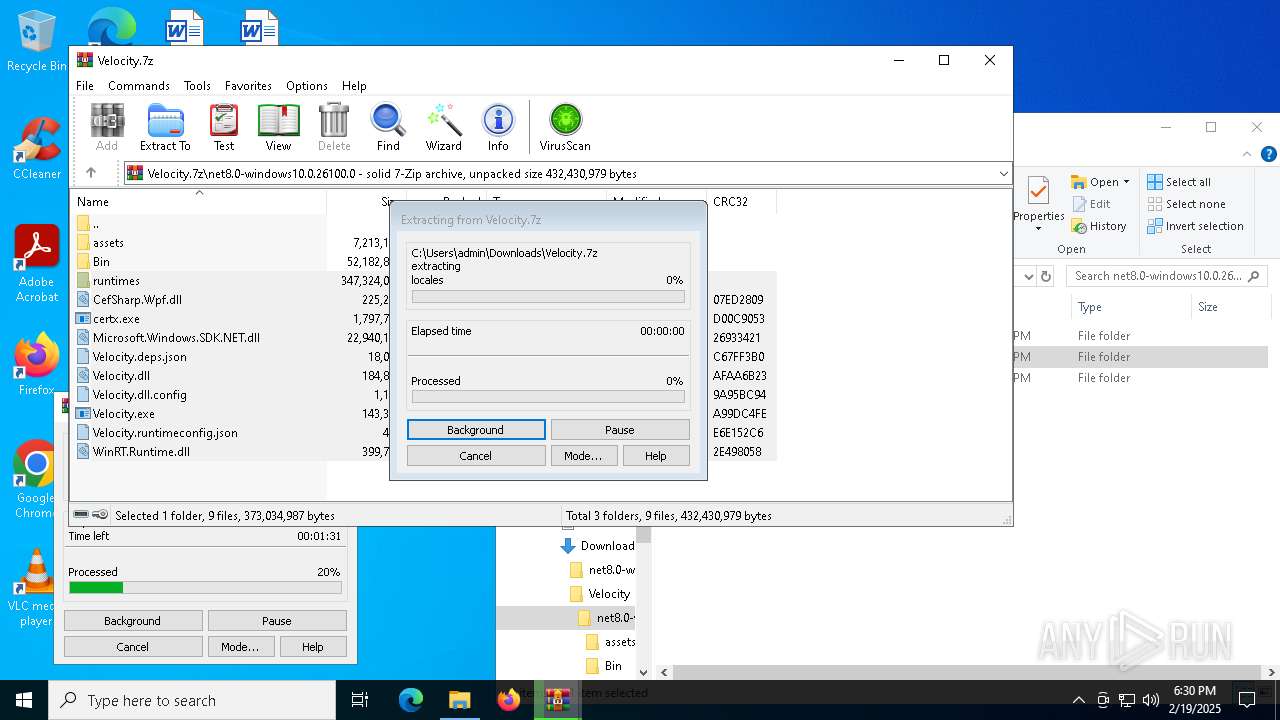Click History in Explorer ribbon
Viewport: 1280px width, 720px height.
click(1099, 226)
